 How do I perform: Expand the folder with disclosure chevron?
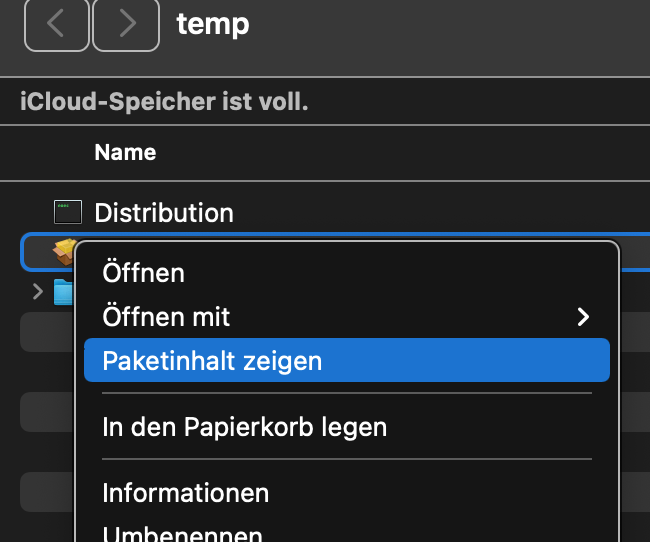click(38, 292)
